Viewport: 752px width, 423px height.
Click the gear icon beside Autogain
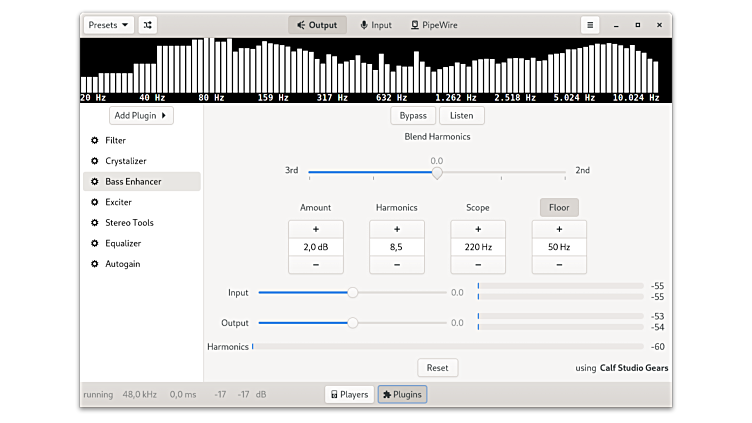click(x=95, y=264)
